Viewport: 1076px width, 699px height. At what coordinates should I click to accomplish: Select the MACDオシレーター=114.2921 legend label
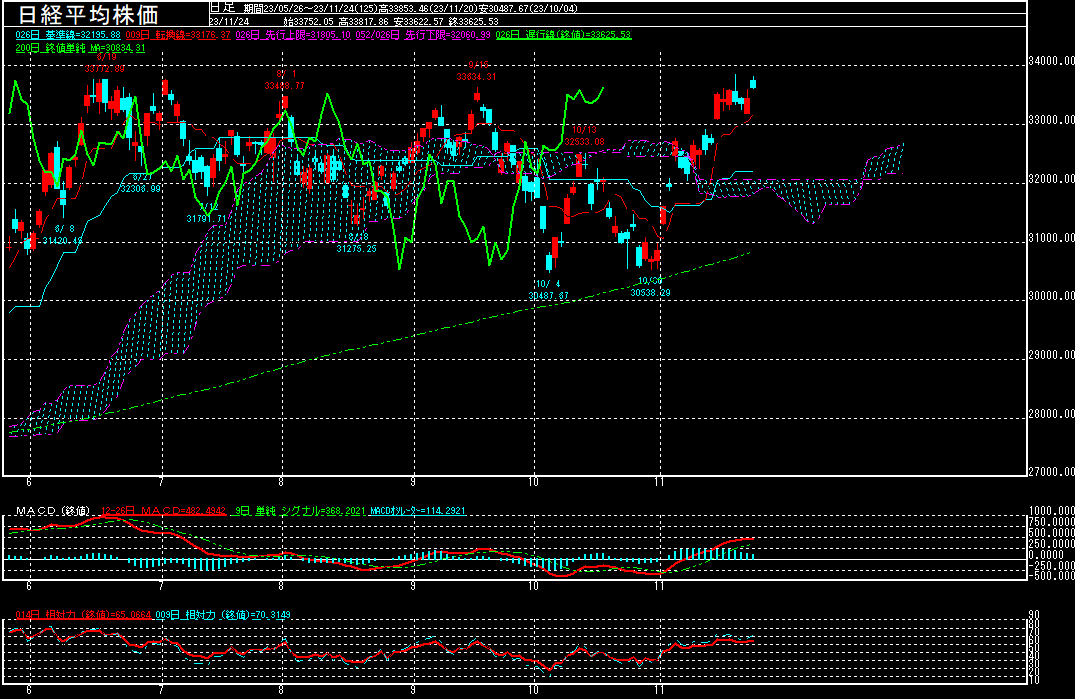(417, 511)
